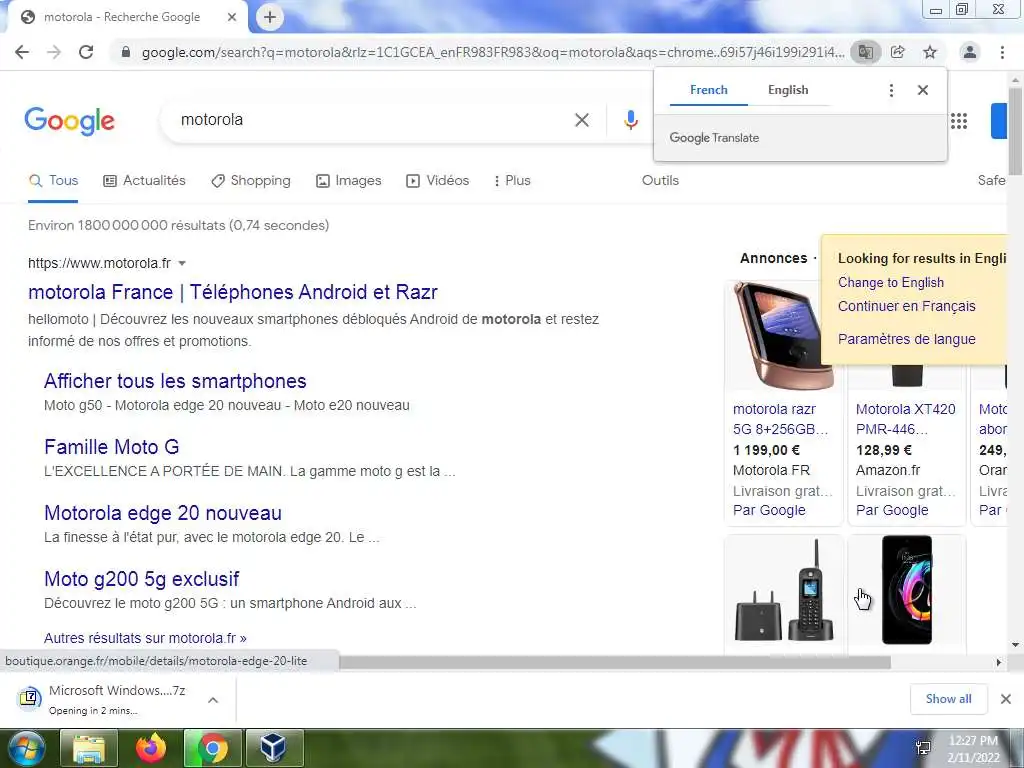Viewport: 1024px width, 768px height.
Task: Close the motorola - Recherche Google tab
Action: pos(232,17)
